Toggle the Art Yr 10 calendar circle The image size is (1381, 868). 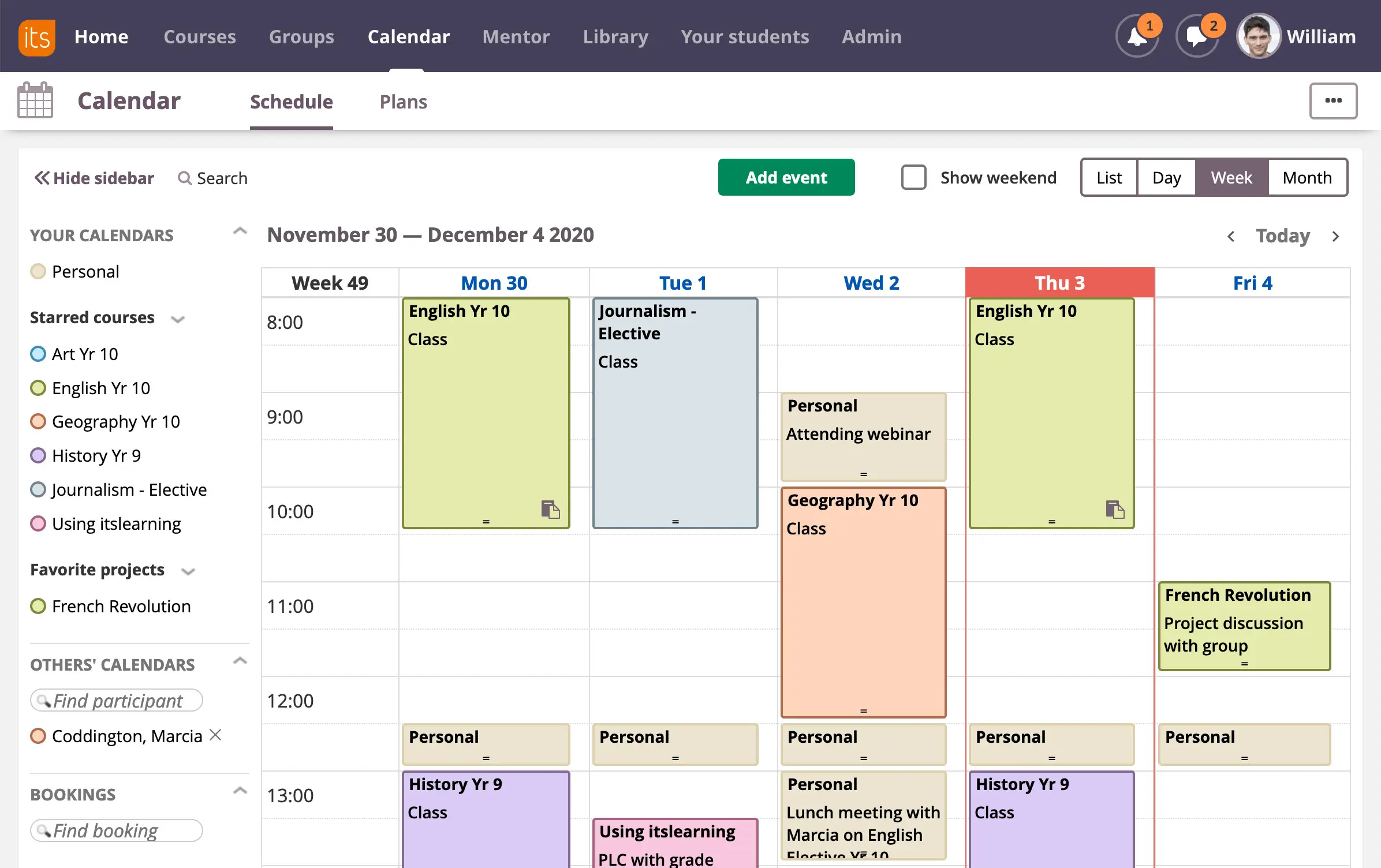pos(38,354)
